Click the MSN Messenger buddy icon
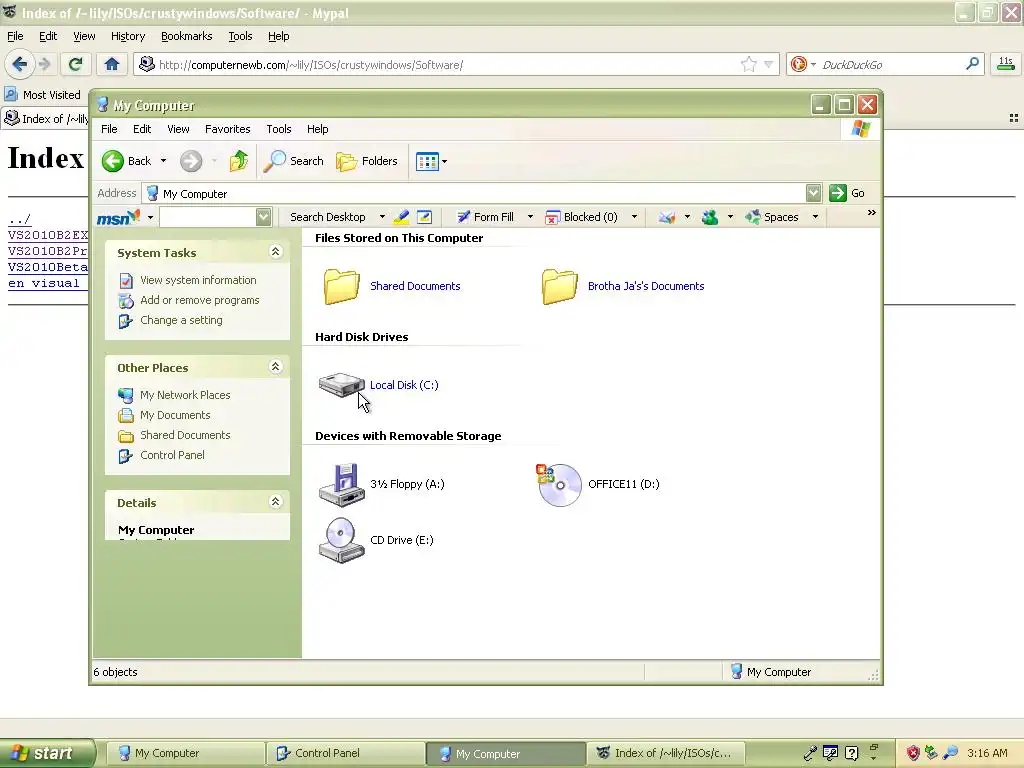The height and width of the screenshot is (768, 1024). (710, 217)
